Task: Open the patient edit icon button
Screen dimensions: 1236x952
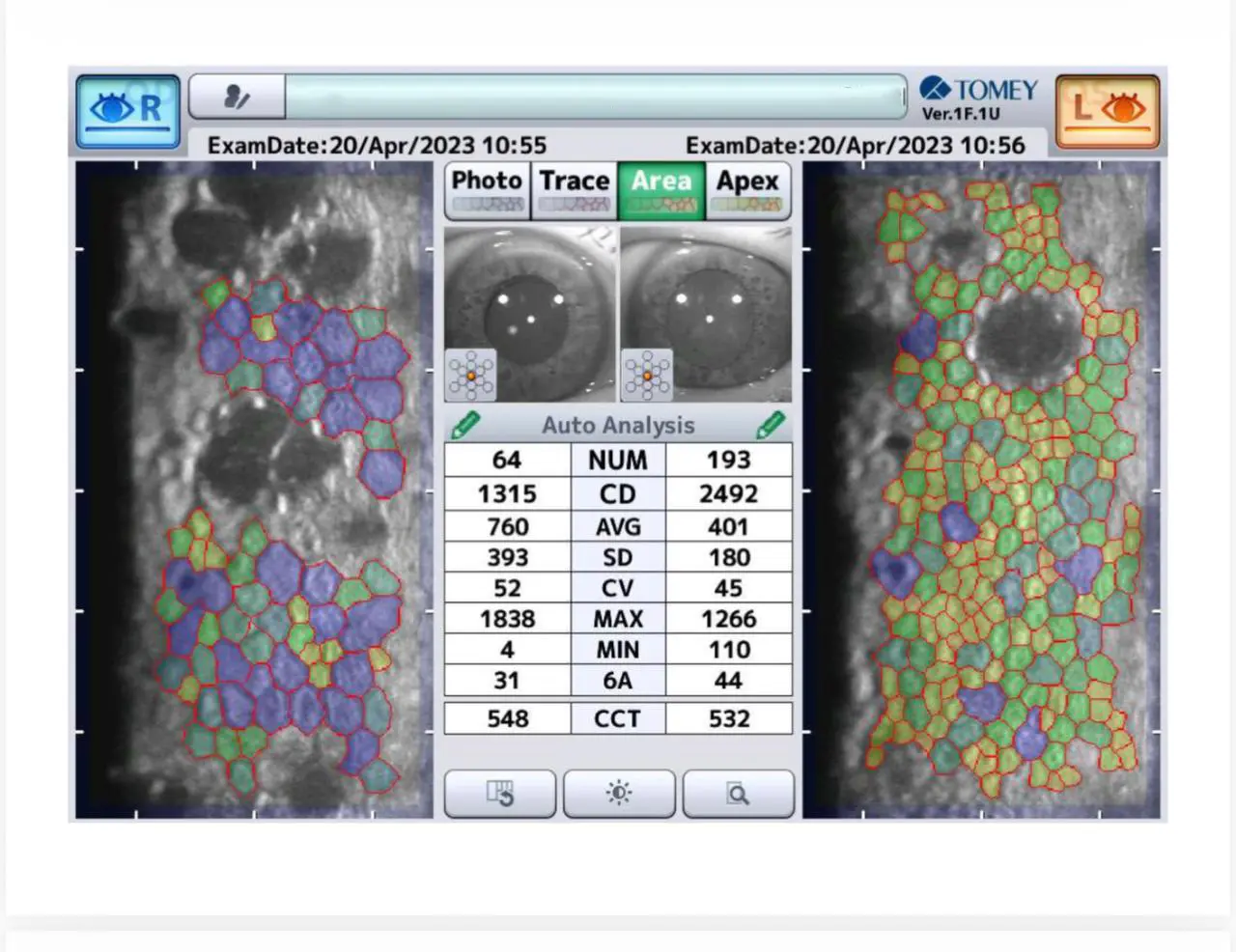Action: pos(237,98)
